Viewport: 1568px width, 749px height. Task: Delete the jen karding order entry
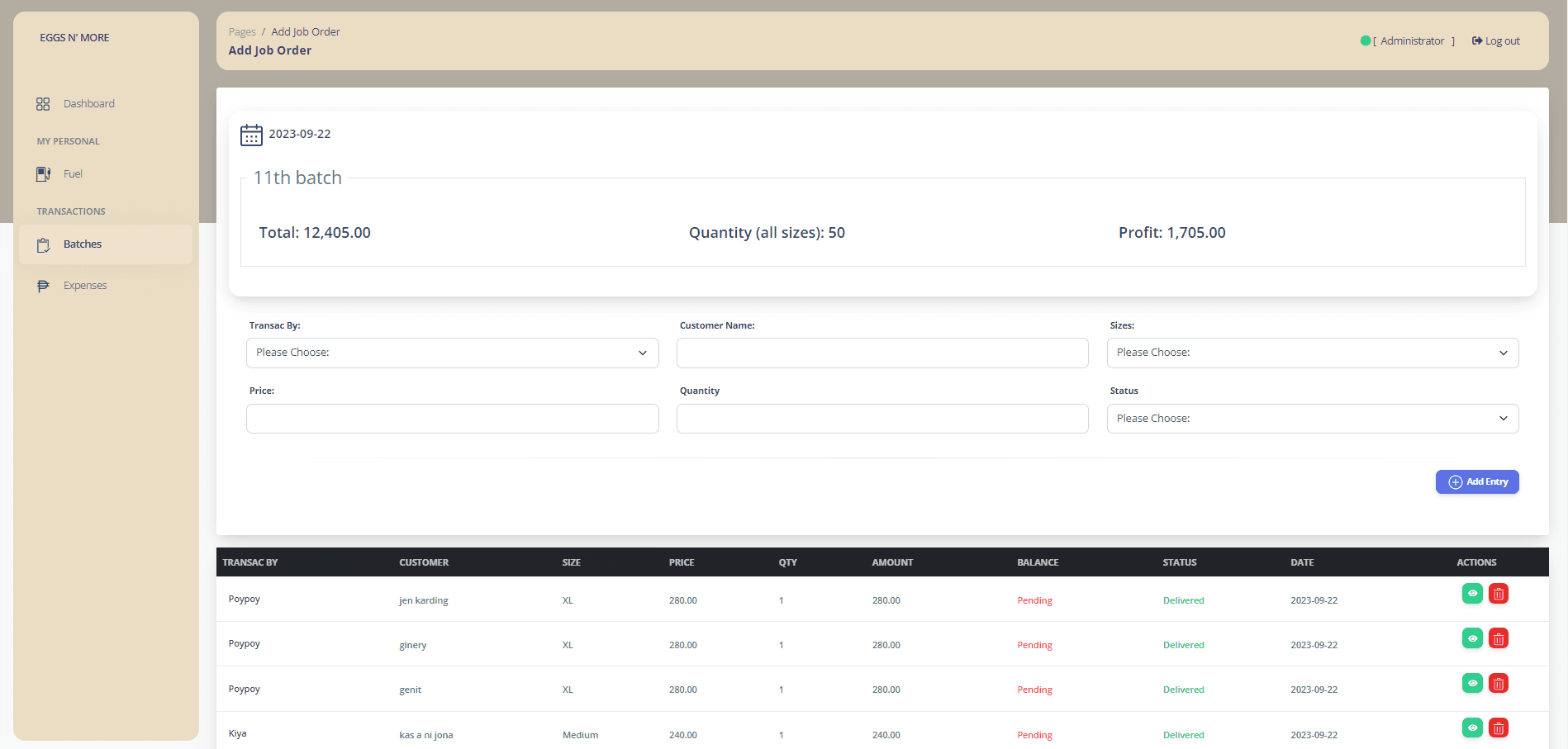click(1499, 593)
